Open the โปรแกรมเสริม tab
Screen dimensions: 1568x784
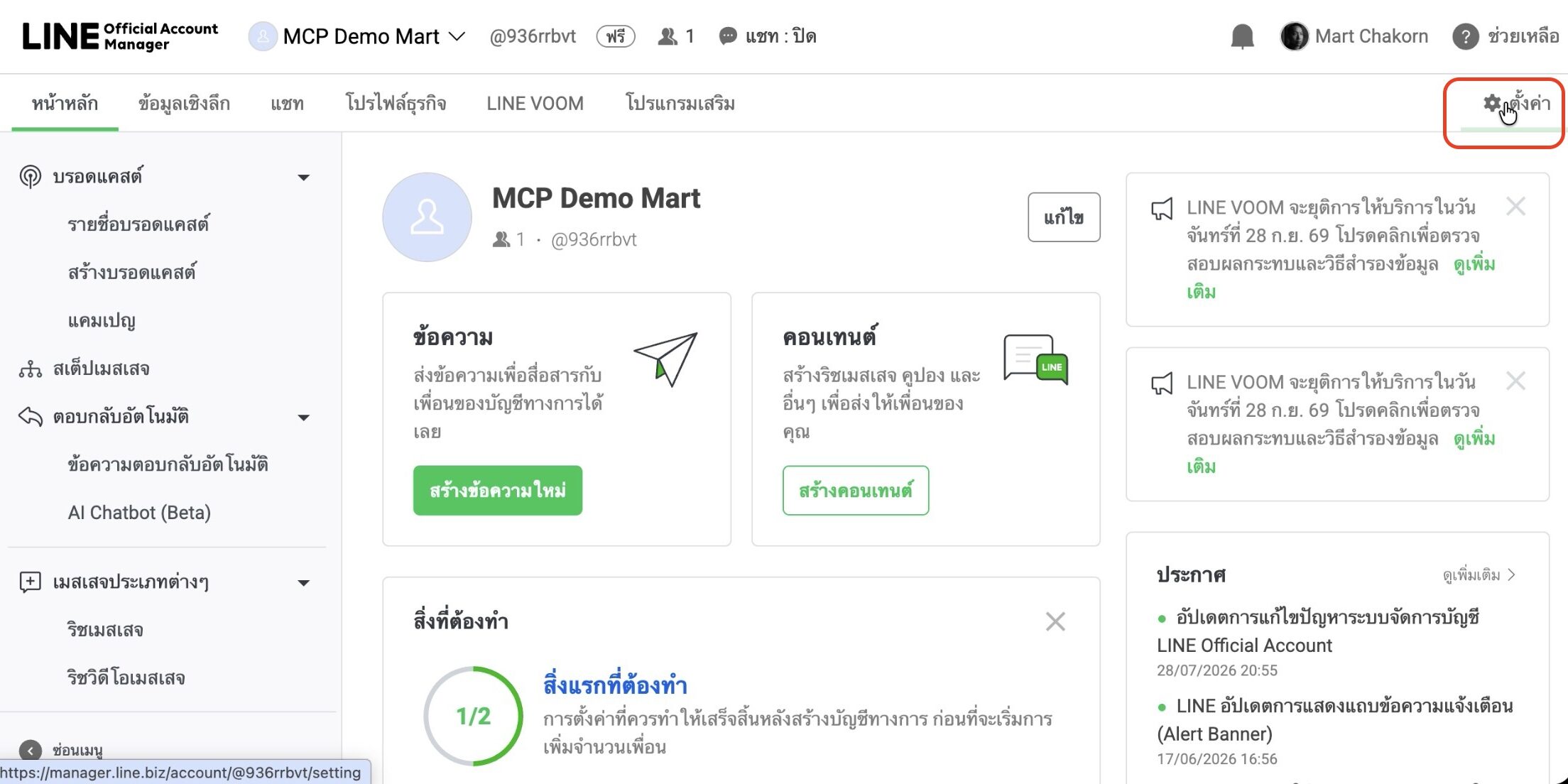pos(680,104)
